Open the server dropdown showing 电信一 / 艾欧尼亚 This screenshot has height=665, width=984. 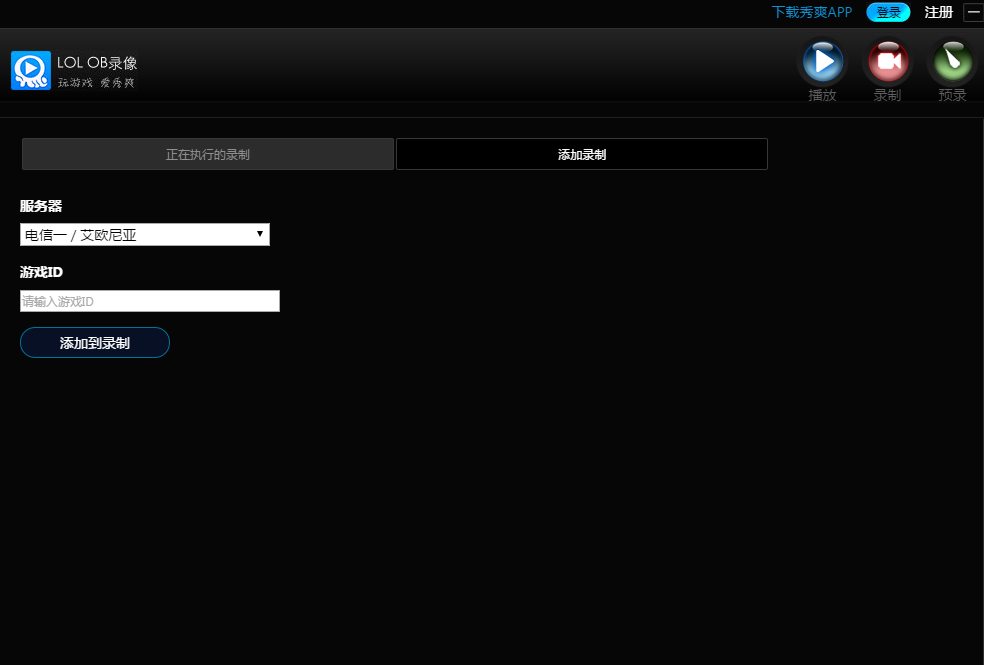[x=140, y=235]
